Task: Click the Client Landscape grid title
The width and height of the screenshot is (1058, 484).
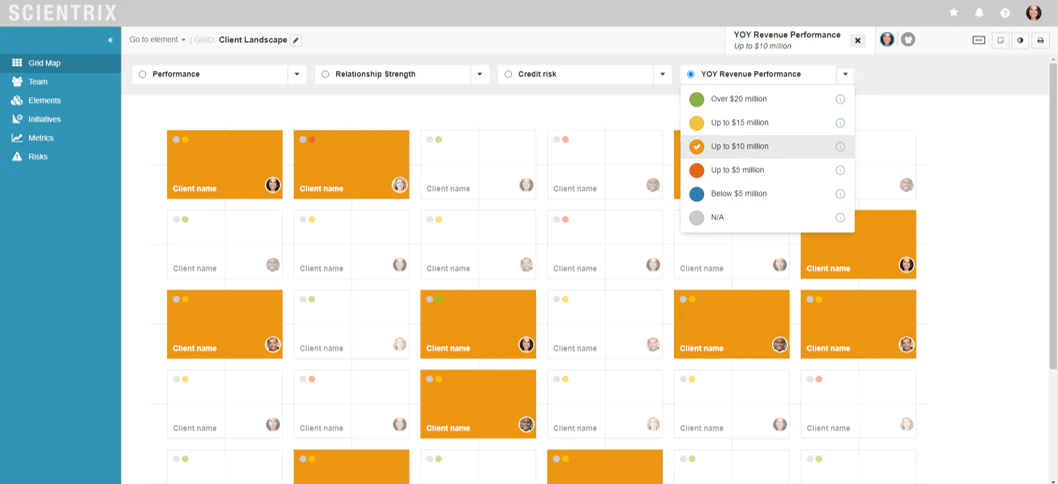Action: pos(253,40)
